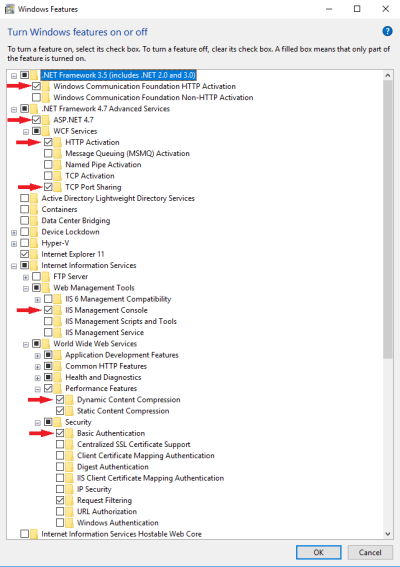The image size is (400, 567).
Task: Click the blue help question mark icon
Action: coord(387,31)
